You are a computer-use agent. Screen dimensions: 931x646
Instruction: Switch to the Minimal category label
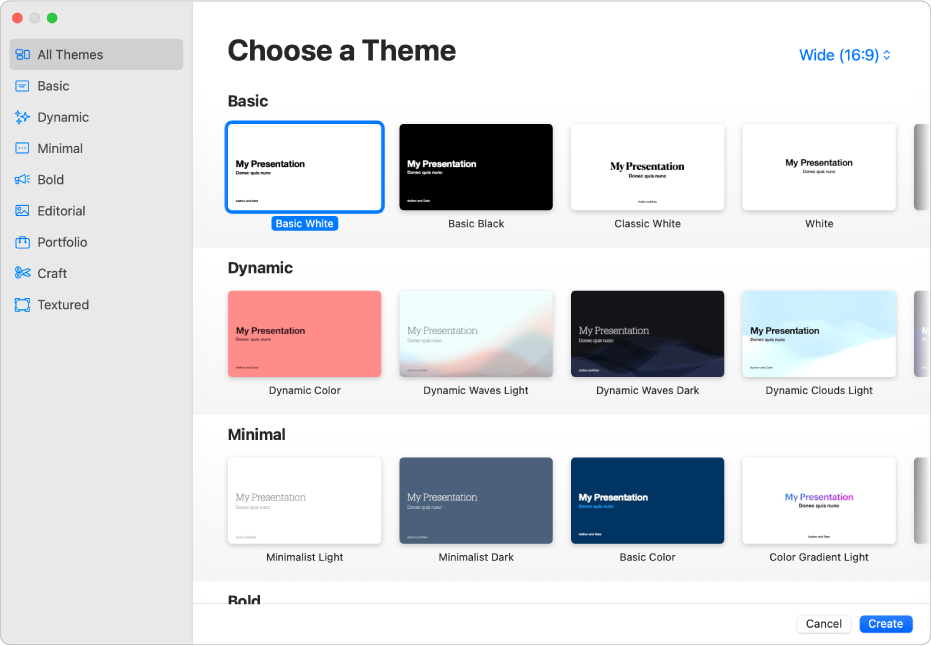coord(60,148)
